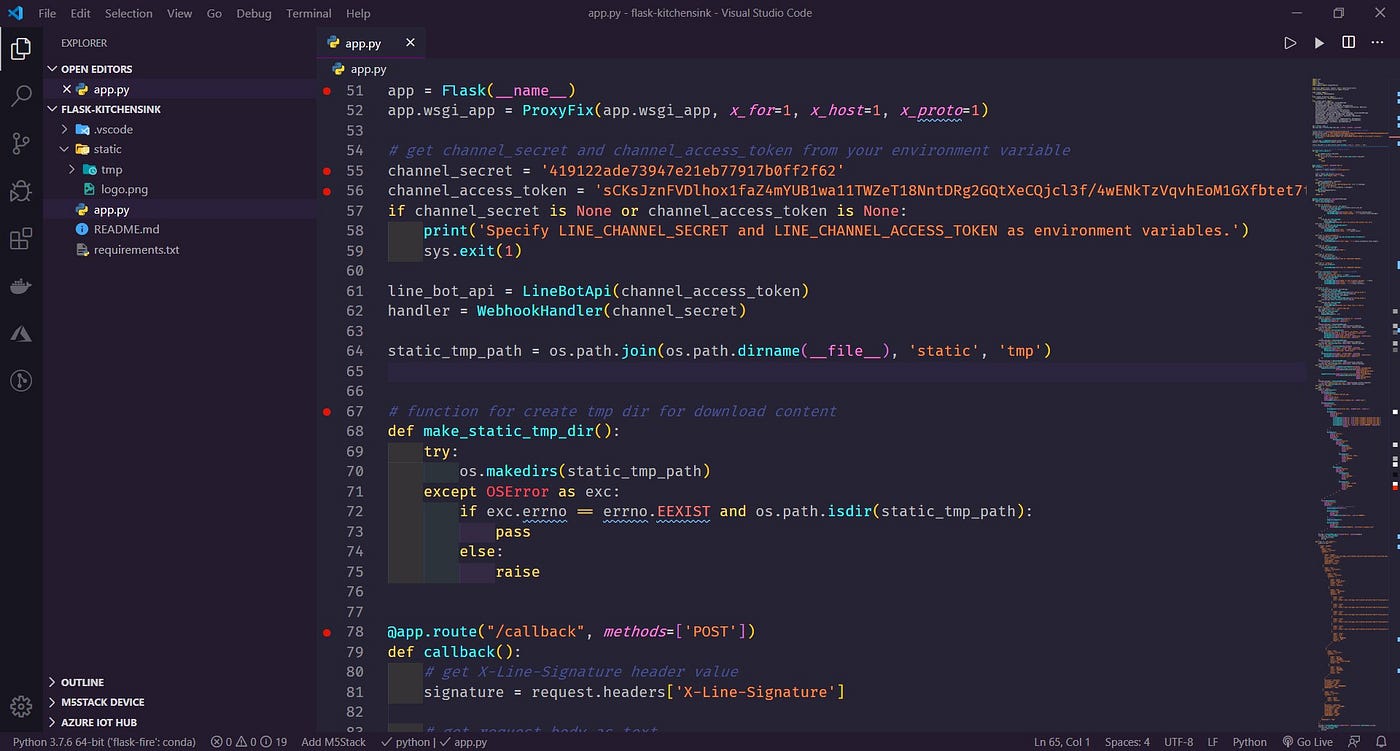Viewport: 1400px width, 751px height.
Task: Select the app.py editor tab
Action: click(363, 43)
